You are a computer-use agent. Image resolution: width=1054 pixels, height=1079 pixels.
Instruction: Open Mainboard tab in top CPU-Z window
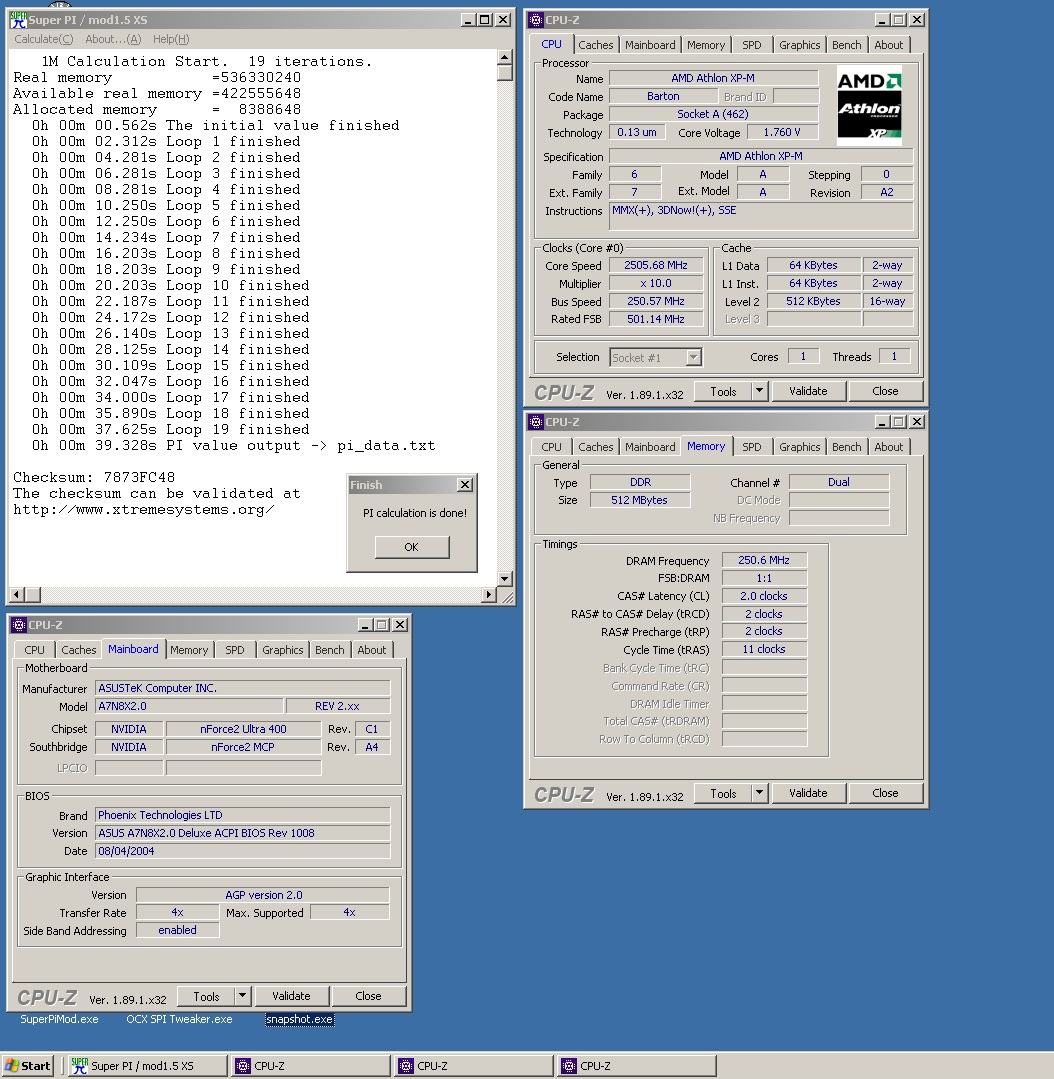pyautogui.click(x=650, y=45)
